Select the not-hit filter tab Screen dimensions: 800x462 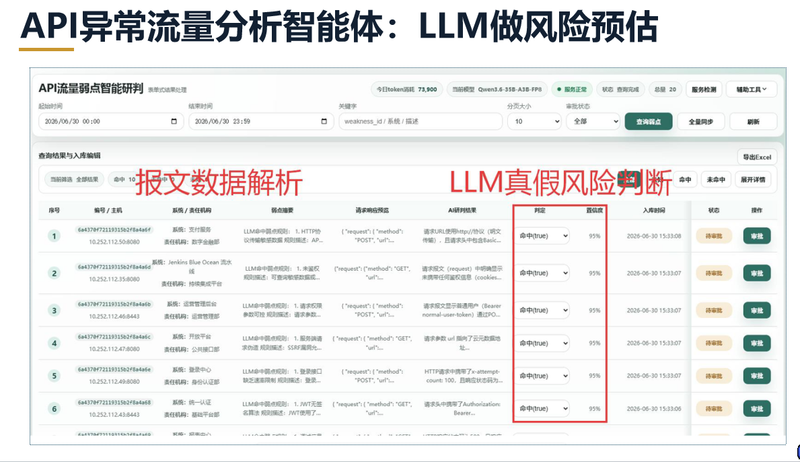pos(716,179)
